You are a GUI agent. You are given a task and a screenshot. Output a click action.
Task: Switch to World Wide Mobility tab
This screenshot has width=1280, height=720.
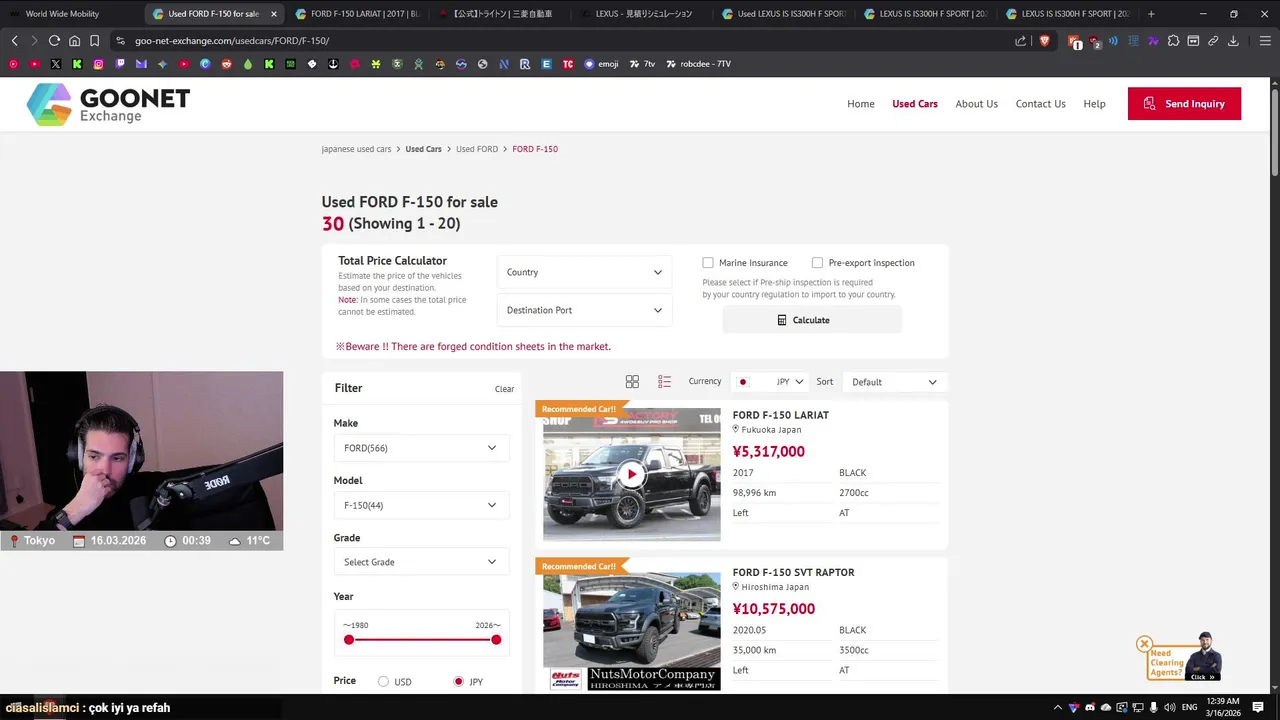coord(70,14)
